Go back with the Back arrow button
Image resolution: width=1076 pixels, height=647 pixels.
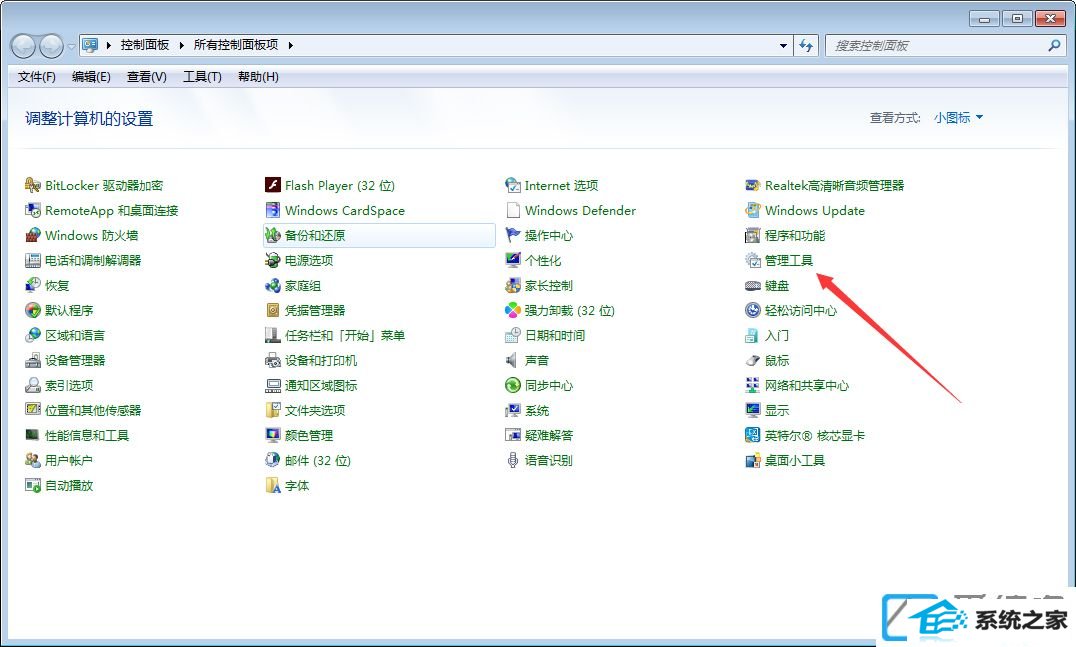point(23,46)
